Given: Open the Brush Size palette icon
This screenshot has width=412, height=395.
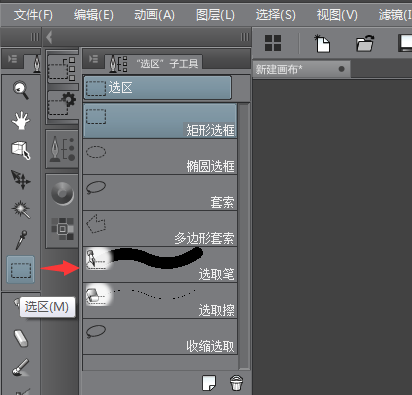Looking at the screenshot, I should tap(62, 150).
